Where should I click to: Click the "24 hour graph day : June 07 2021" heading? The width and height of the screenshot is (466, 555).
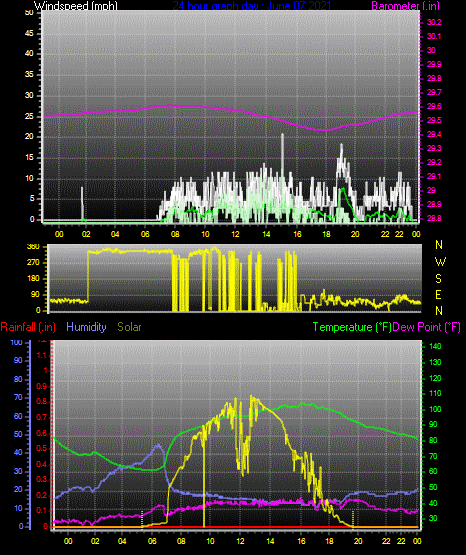click(252, 6)
